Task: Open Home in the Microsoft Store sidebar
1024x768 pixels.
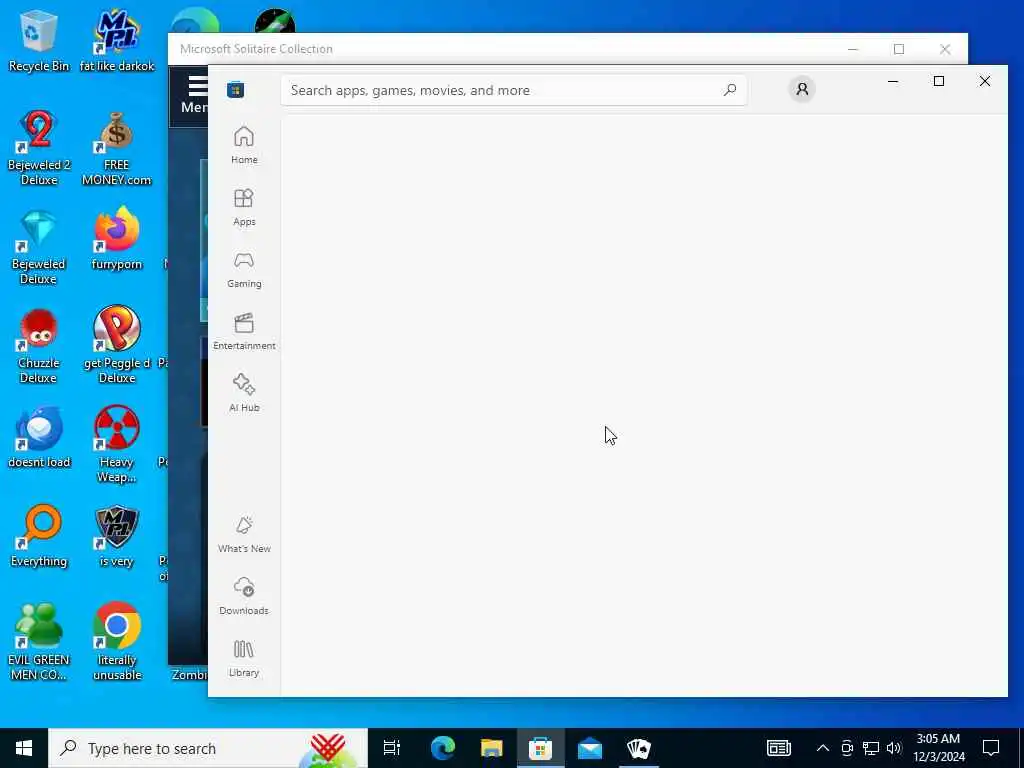Action: 244,145
